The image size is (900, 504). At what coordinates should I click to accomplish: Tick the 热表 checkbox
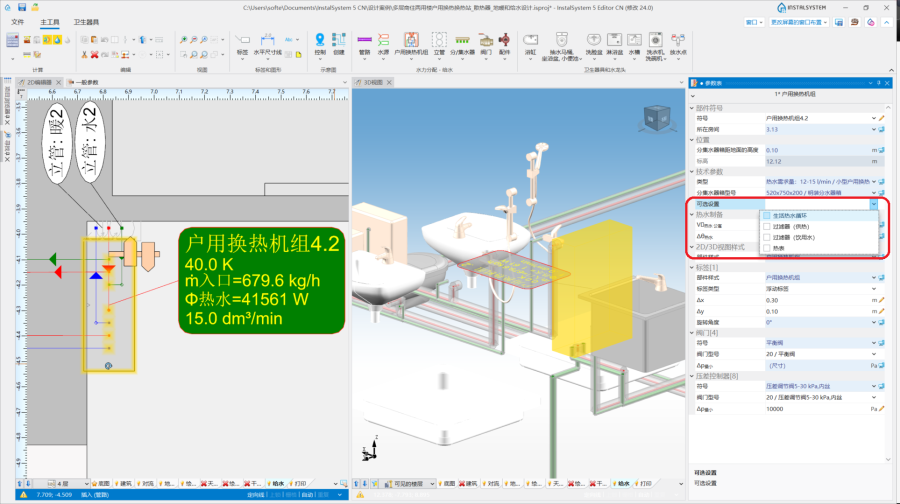tap(767, 248)
